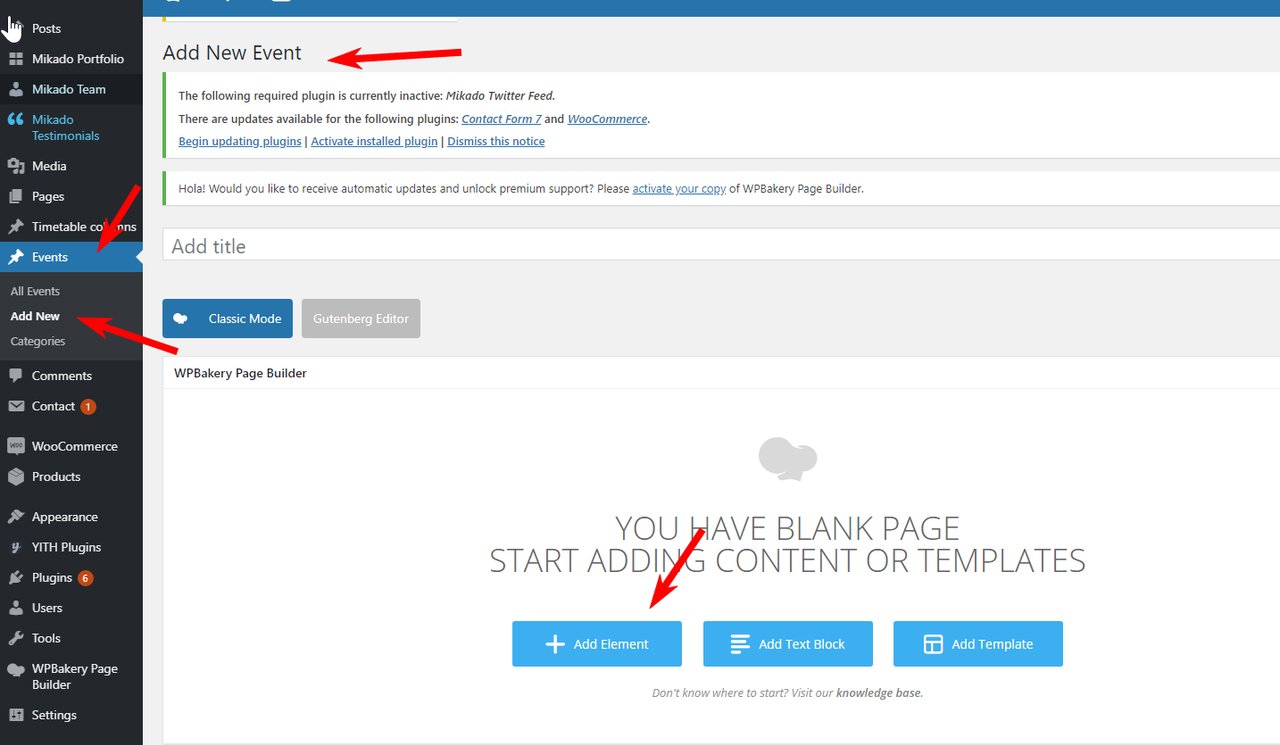Click activate your copy link
This screenshot has height=745, width=1280.
tap(679, 188)
